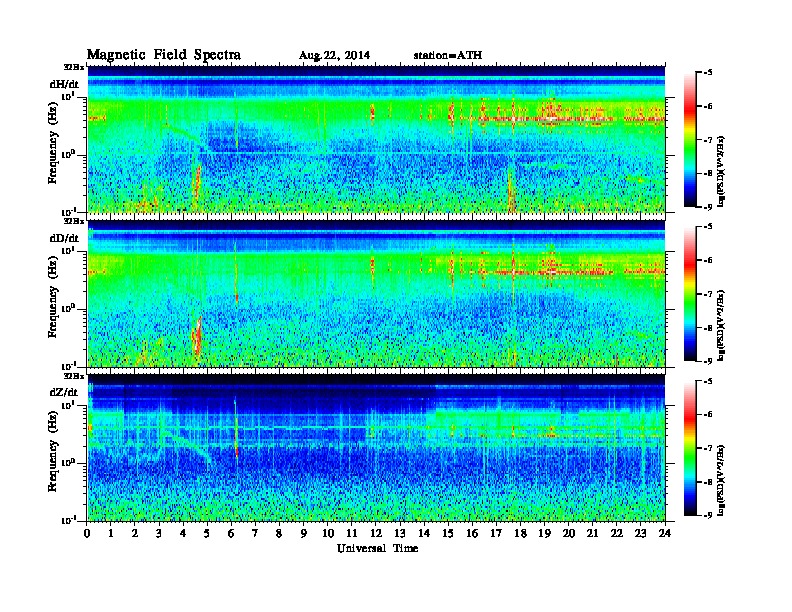Image resolution: width=792 pixels, height=612 pixels.
Task: Click the '-9' value on dH/dt color scale
Action: (x=708, y=207)
